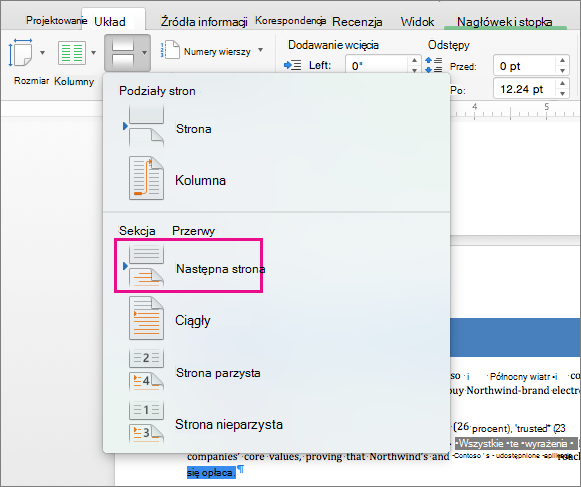The image size is (581, 487).
Task: Click the left indent icon
Action: tap(293, 66)
